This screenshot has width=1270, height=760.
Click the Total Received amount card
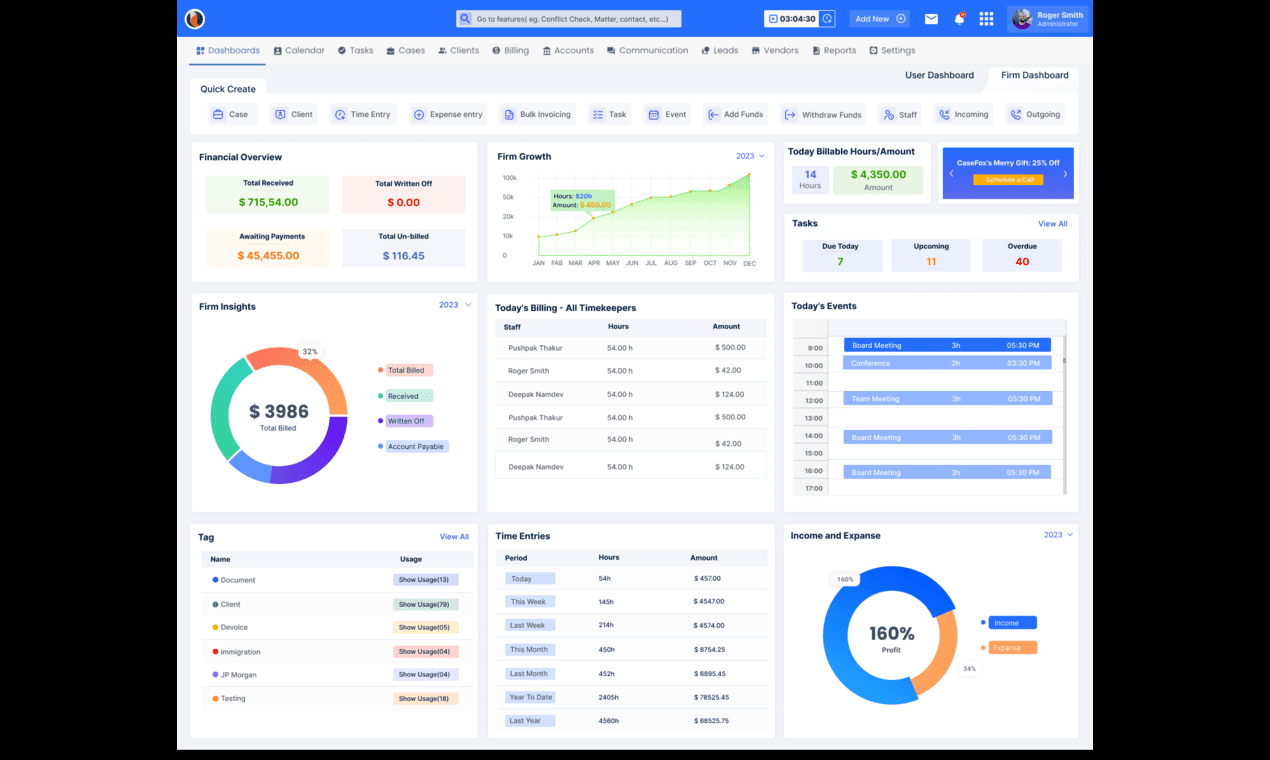(268, 194)
